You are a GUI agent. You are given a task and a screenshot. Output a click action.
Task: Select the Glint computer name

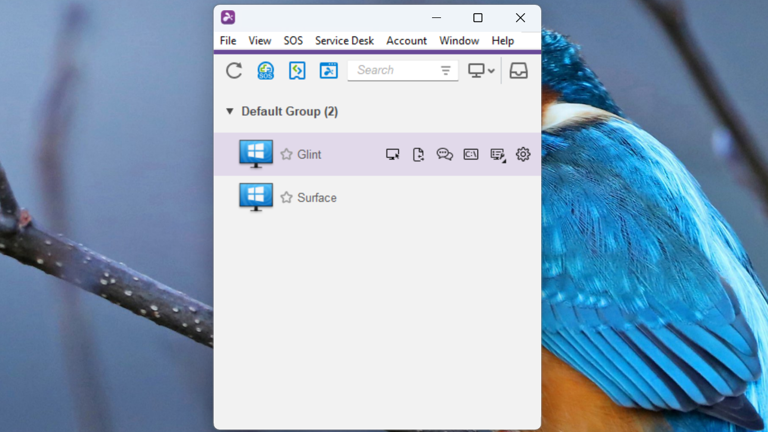309,155
